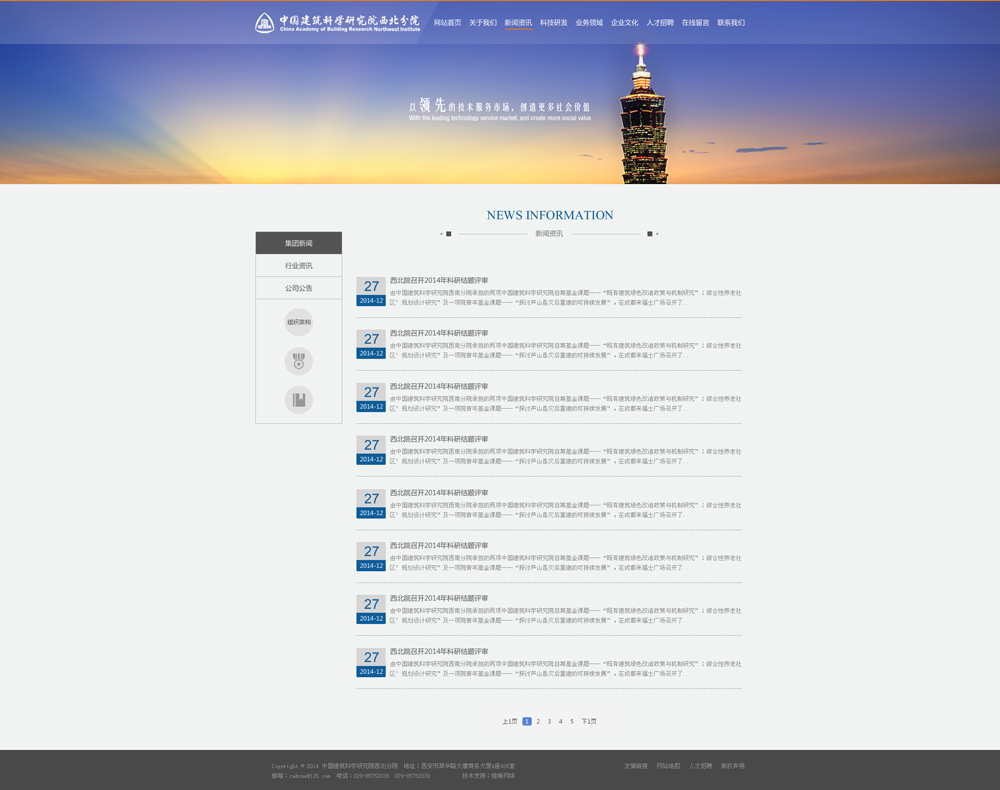Switch to the 行业资讯 sidebar tab

click(299, 266)
